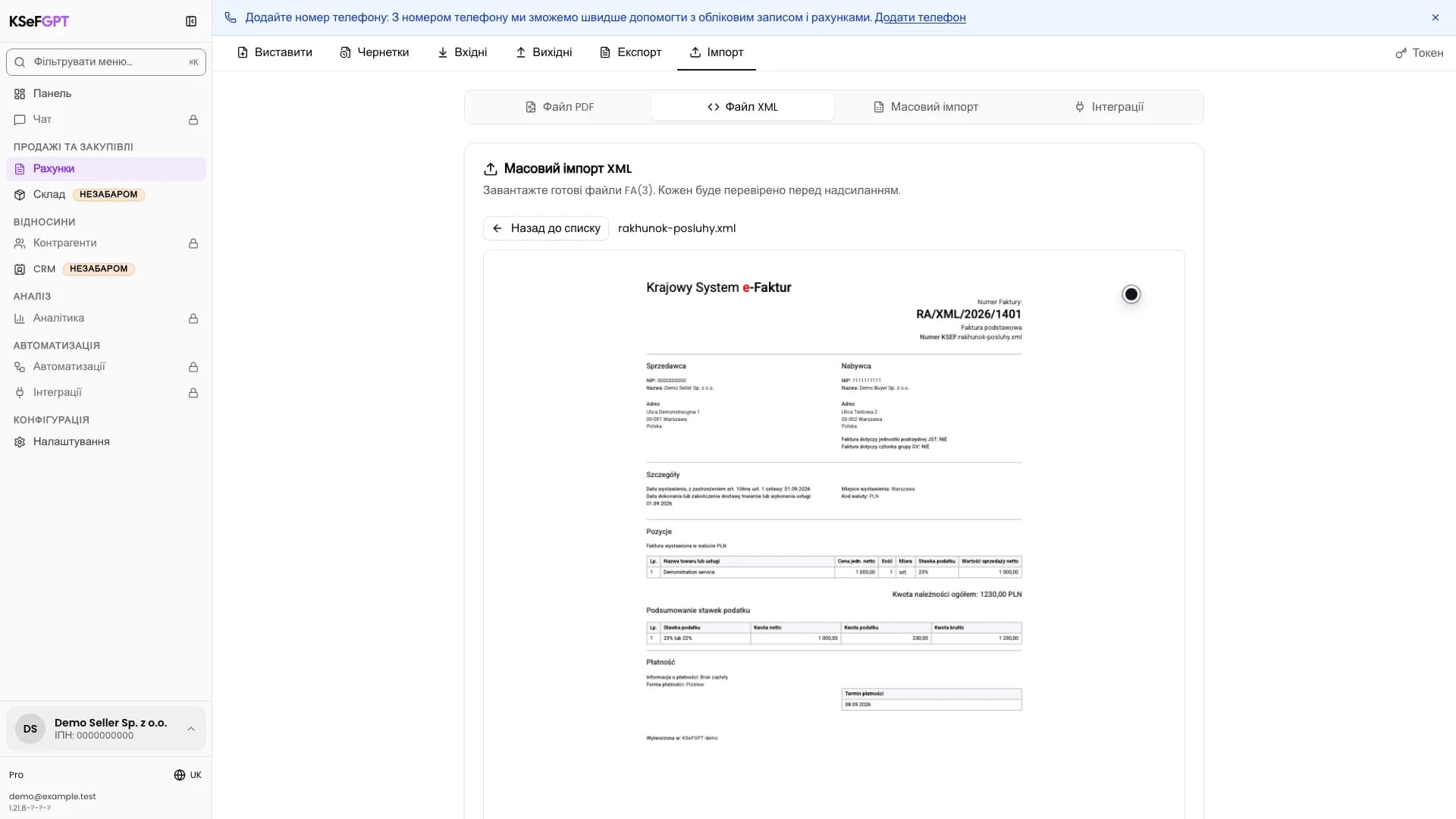Click the demo@example.test email text
Screen dimensions: 1456x819
(52, 796)
